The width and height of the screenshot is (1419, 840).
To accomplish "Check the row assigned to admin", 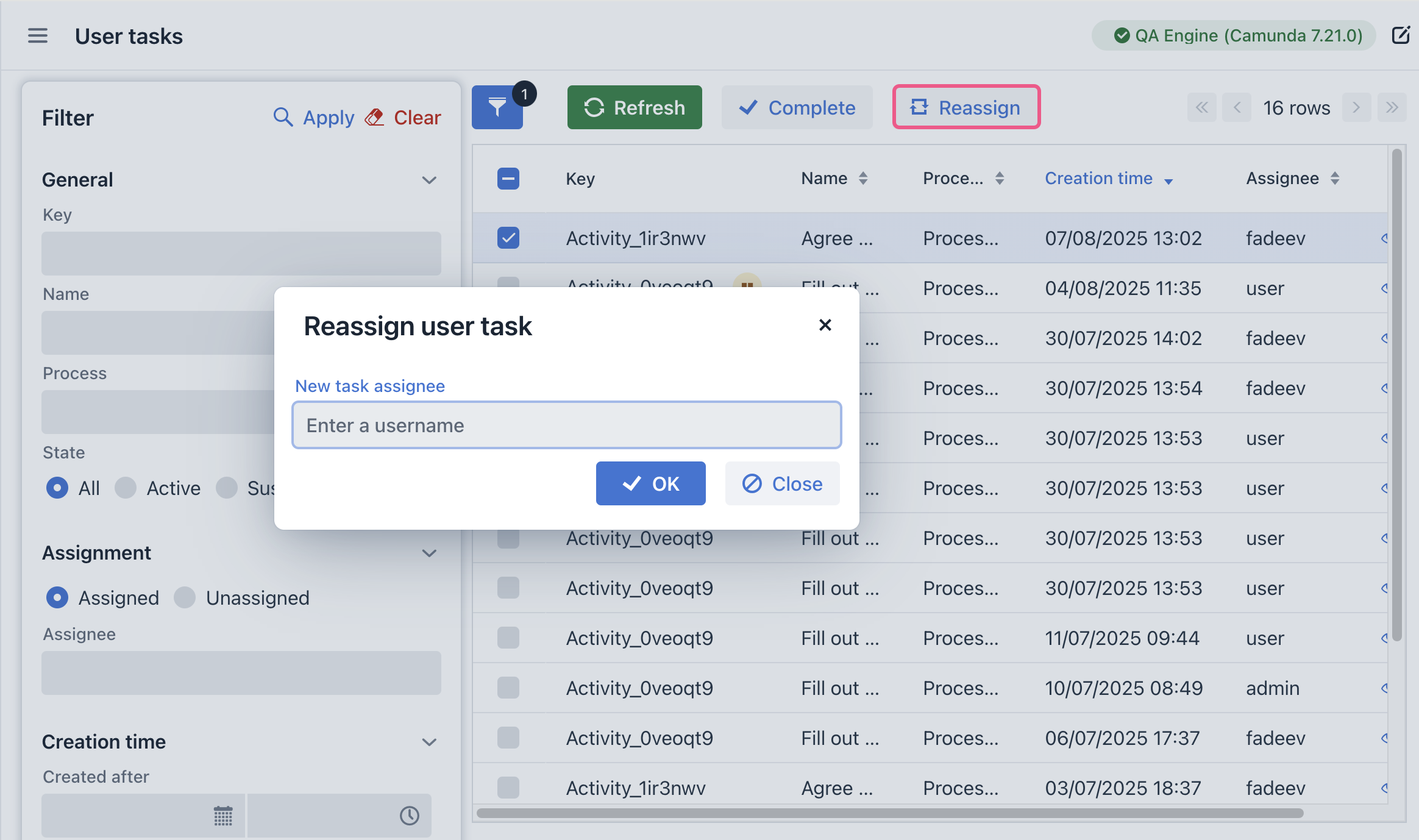I will 508,688.
